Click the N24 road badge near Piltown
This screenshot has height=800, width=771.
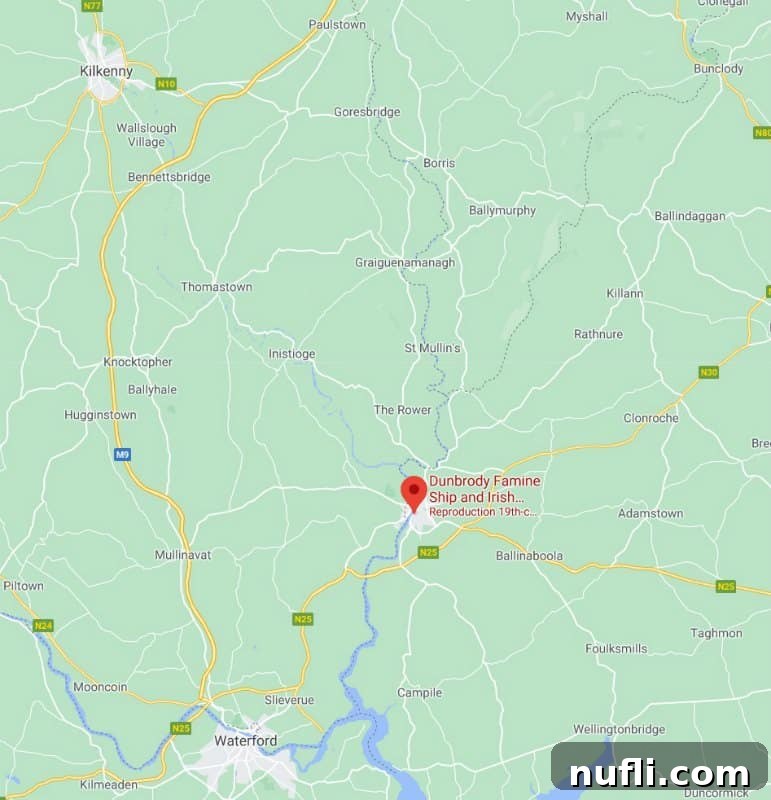click(x=43, y=626)
